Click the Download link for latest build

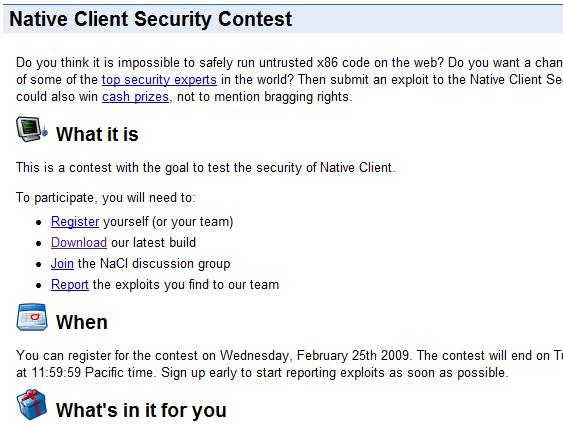coord(79,242)
